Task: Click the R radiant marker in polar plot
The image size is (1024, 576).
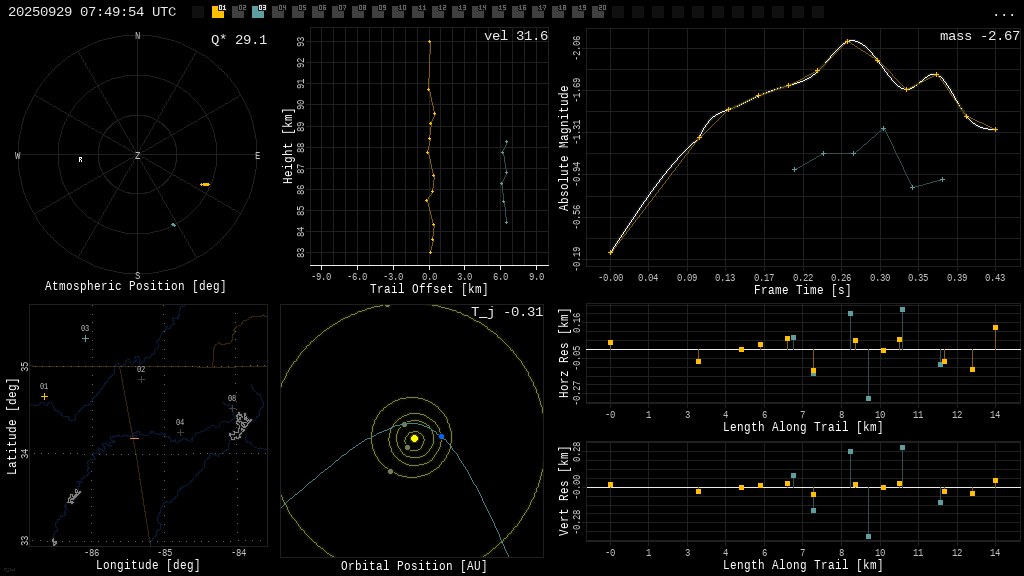Action: click(x=80, y=159)
